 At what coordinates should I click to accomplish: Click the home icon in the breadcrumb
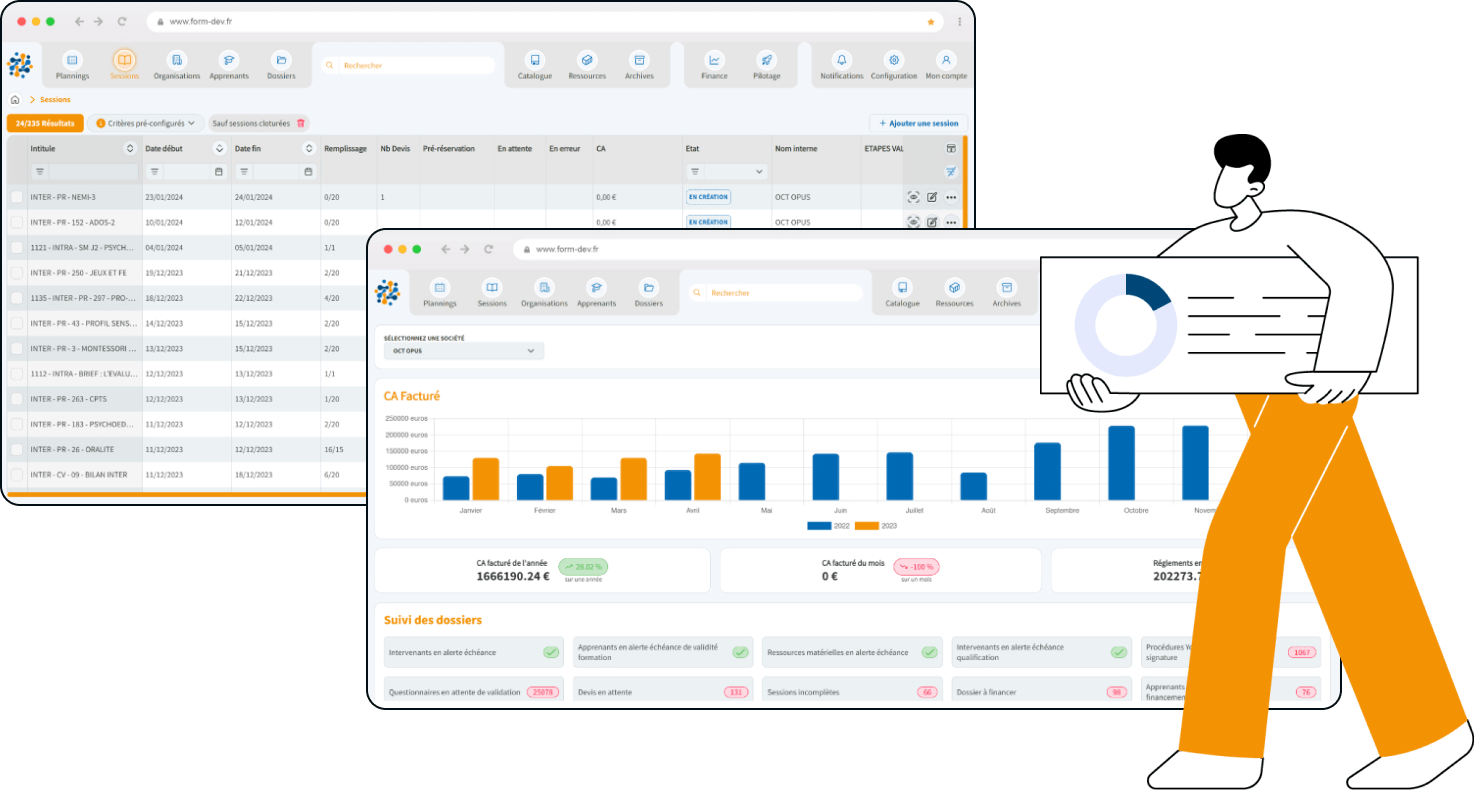pos(15,100)
